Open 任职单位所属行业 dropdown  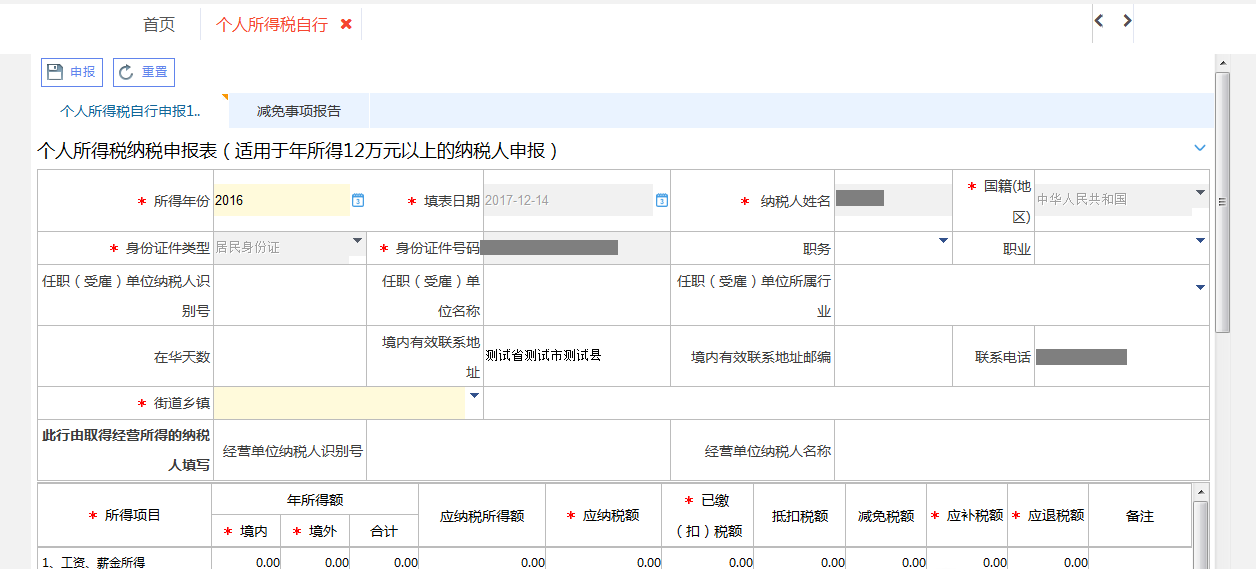click(x=1200, y=288)
